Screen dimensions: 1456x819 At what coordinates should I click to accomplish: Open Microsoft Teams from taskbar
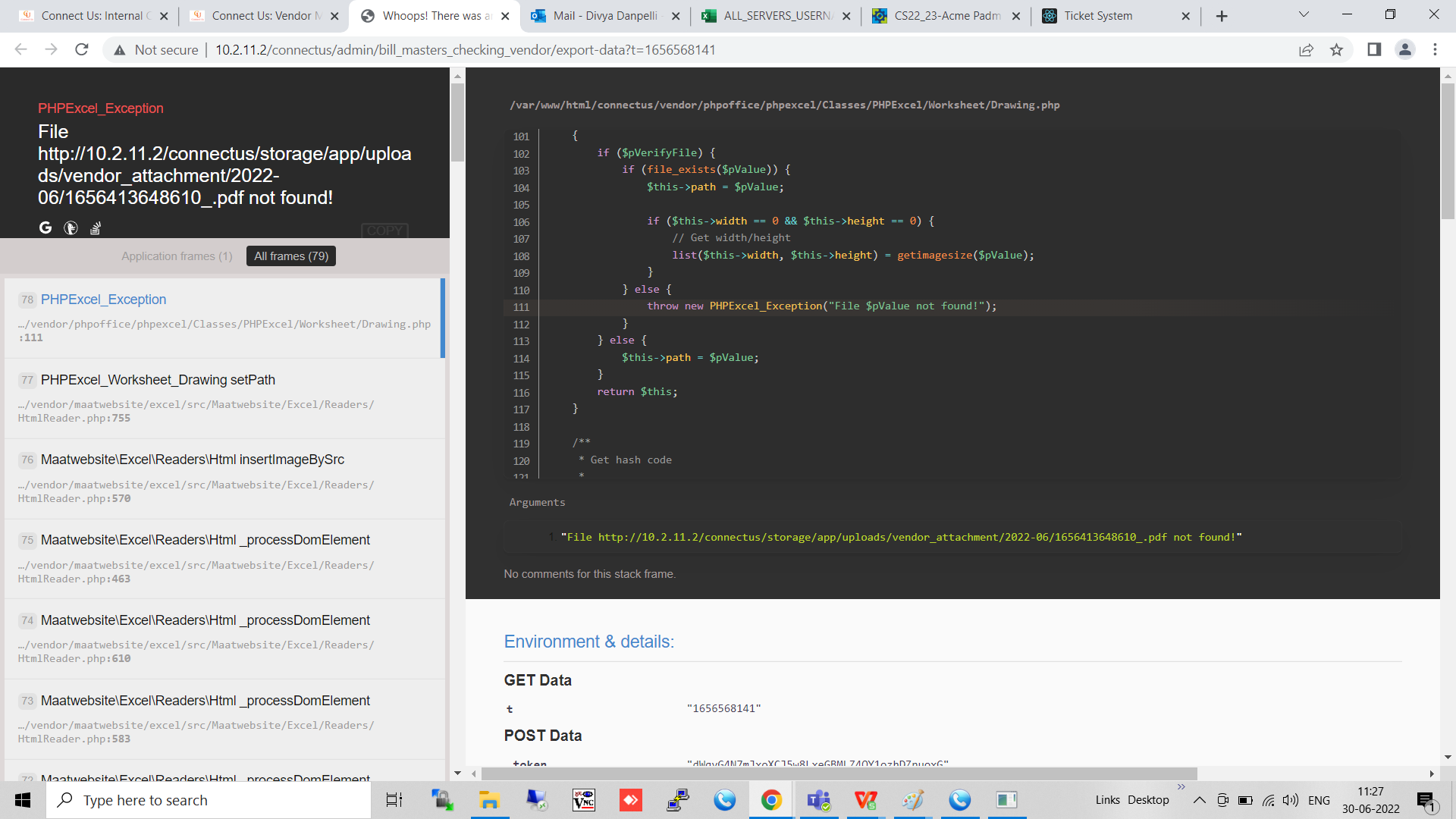(819, 800)
